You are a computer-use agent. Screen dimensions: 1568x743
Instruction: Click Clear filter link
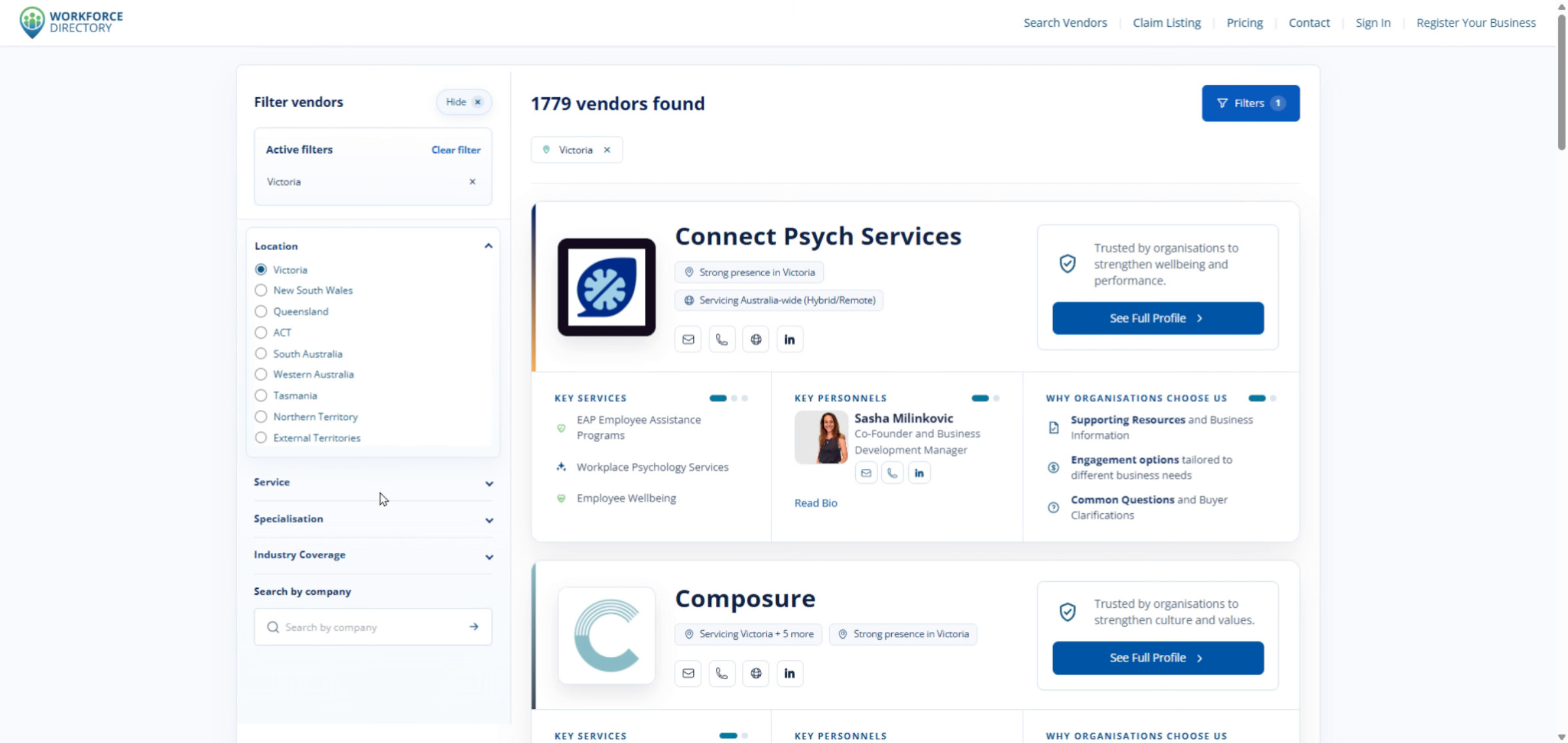pos(456,150)
